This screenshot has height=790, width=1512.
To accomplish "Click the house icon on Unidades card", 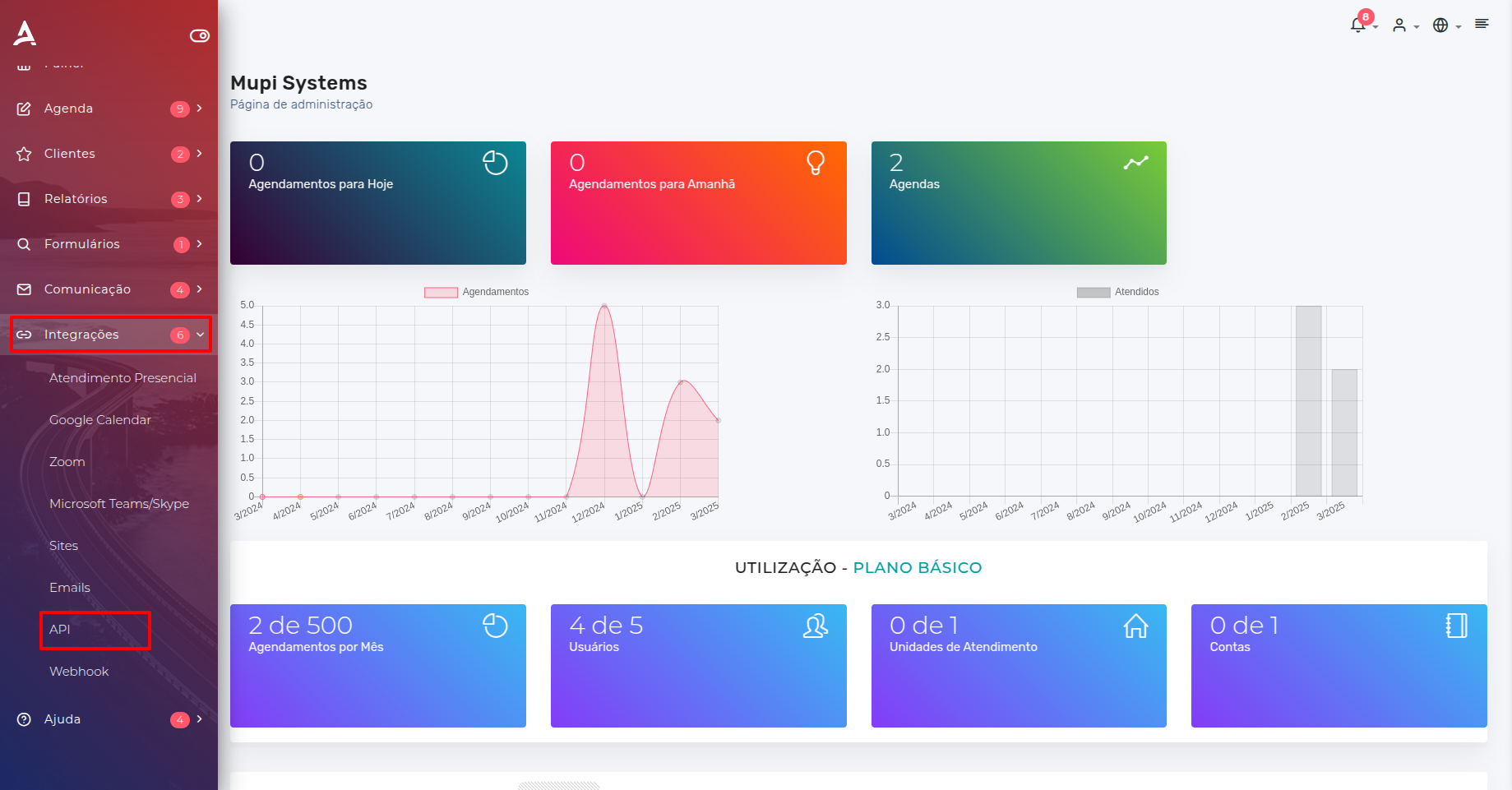I will tap(1135, 626).
